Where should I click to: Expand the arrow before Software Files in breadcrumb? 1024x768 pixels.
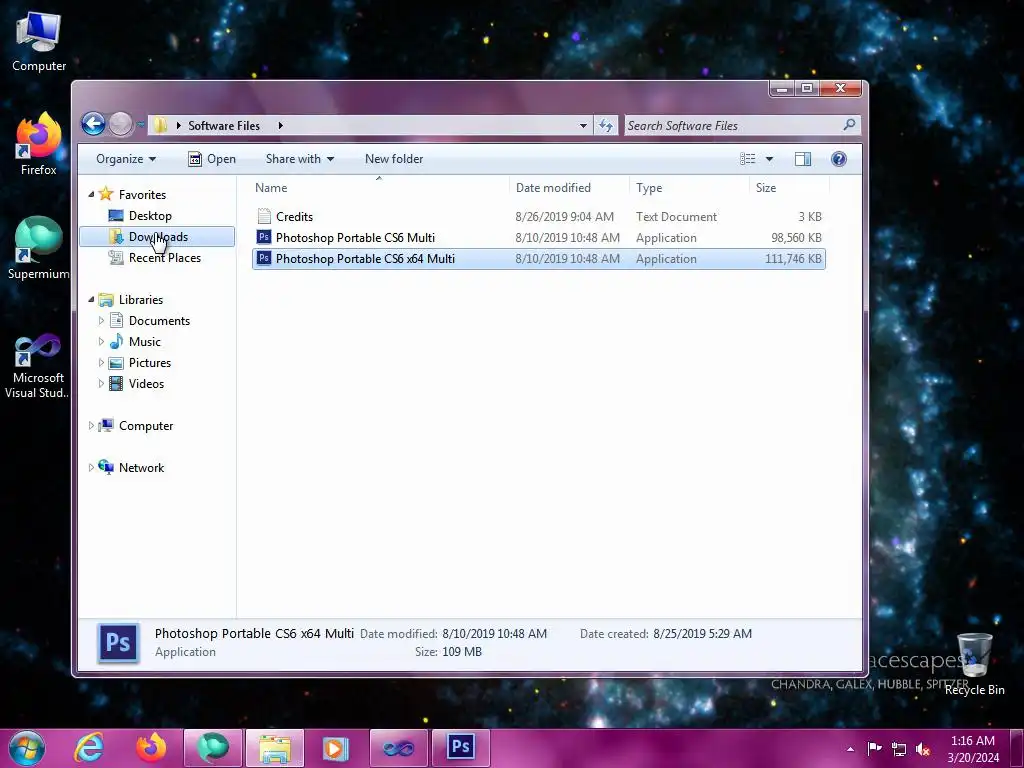coord(178,125)
